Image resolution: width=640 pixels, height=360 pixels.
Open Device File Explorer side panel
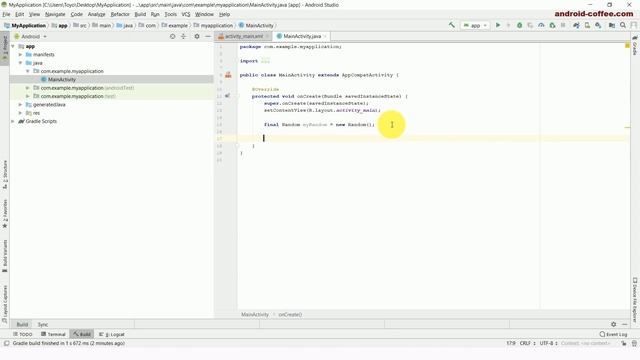(635, 299)
